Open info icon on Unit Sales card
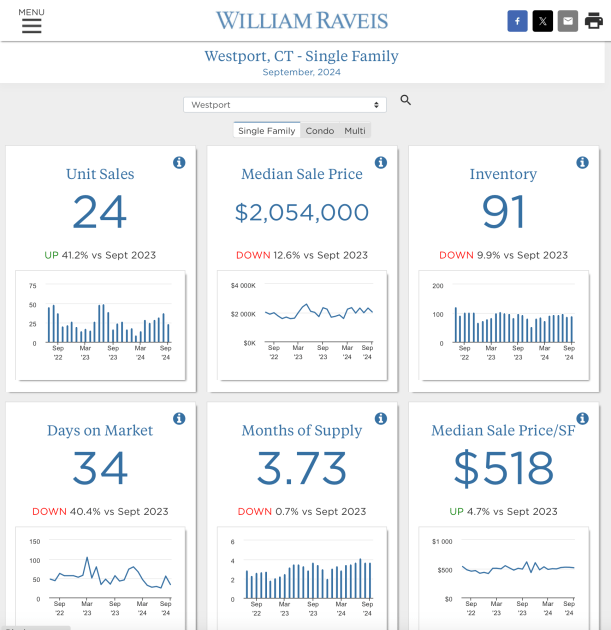 179,163
